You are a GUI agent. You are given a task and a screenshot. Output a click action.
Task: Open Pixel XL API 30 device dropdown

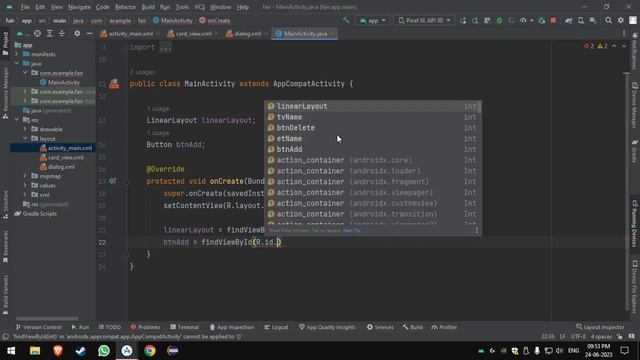pyautogui.click(x=424, y=20)
